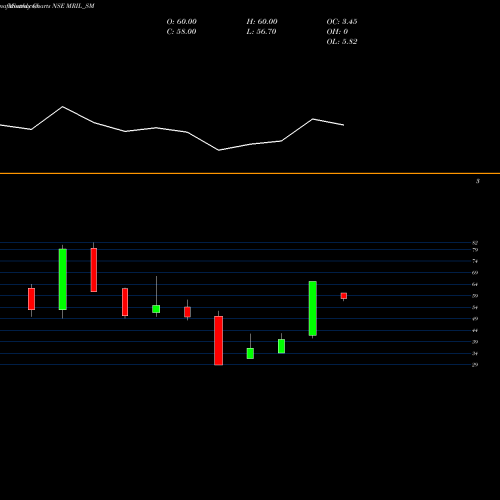The width and height of the screenshot is (500, 500).
Task: Click the 49 price axis label
Action: [x=475, y=319]
